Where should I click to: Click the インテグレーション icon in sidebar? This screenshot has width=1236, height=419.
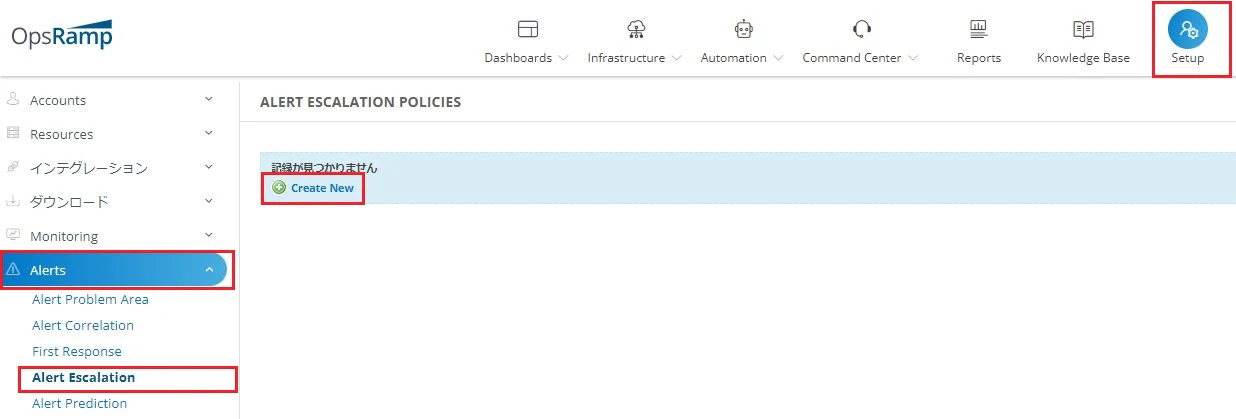(13, 167)
